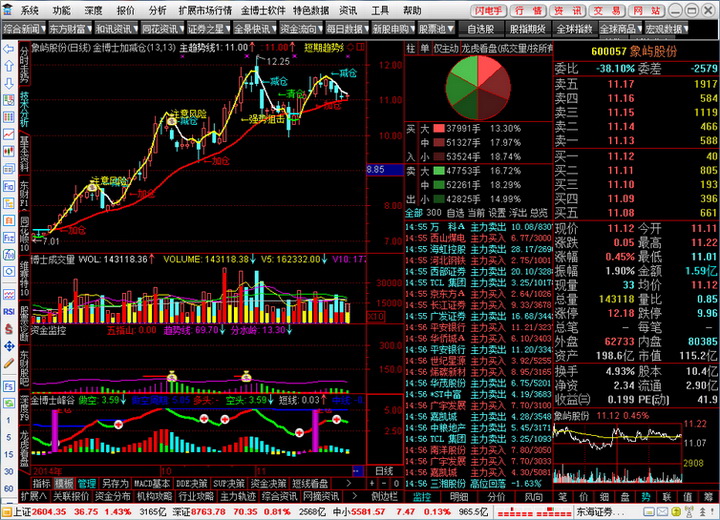Open the 资金流向 dropdown
720x520 pixels.
click(301, 29)
